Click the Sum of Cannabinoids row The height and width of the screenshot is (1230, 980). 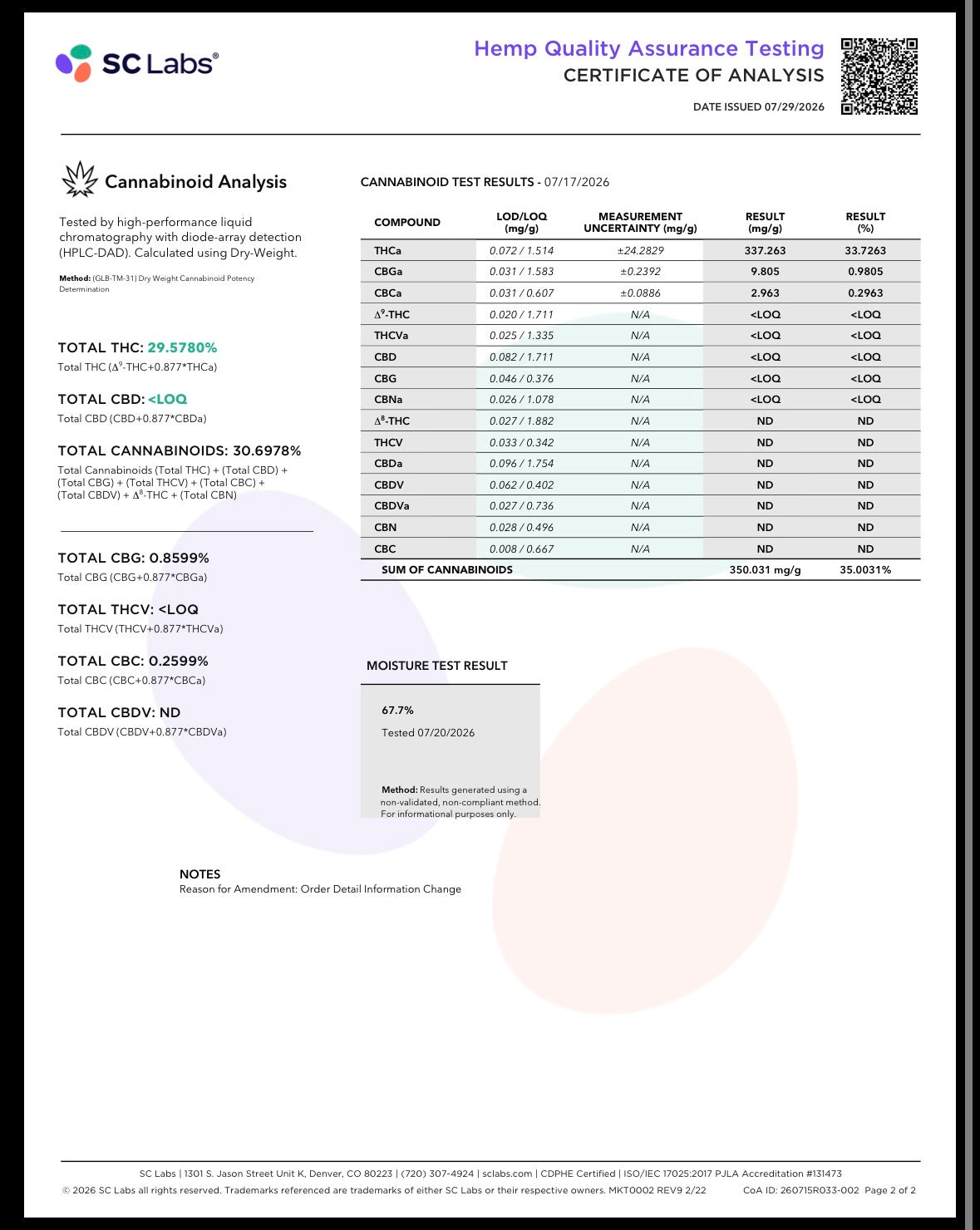coord(640,569)
